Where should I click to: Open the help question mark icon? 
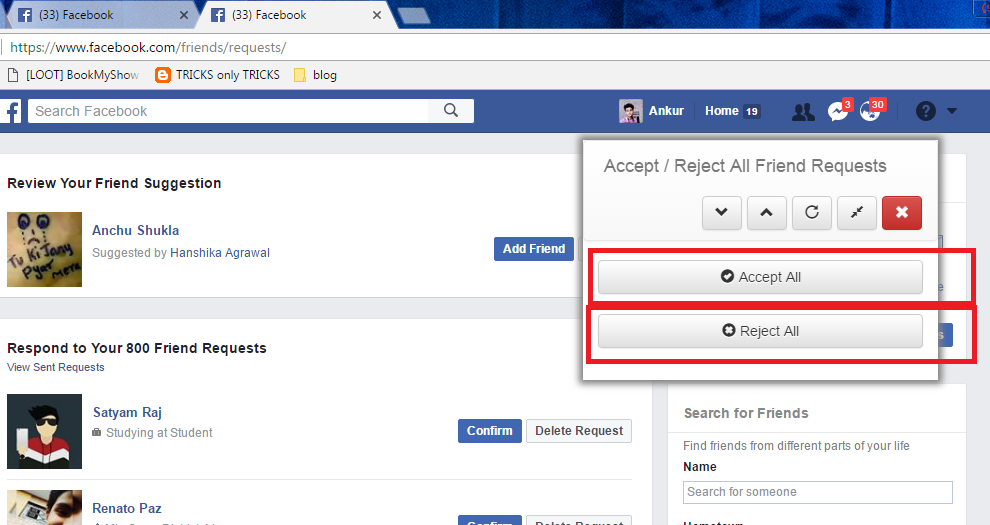coord(926,111)
